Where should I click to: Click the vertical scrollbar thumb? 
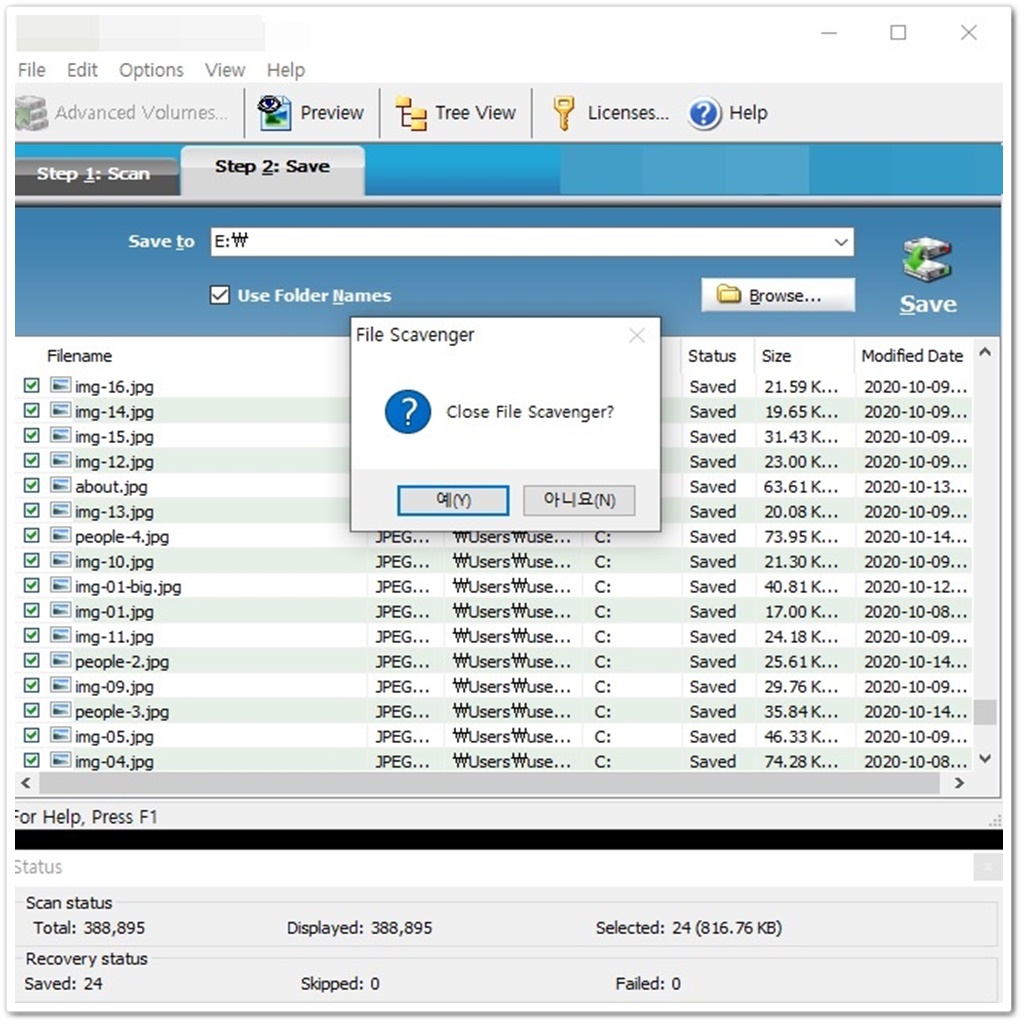coord(985,712)
